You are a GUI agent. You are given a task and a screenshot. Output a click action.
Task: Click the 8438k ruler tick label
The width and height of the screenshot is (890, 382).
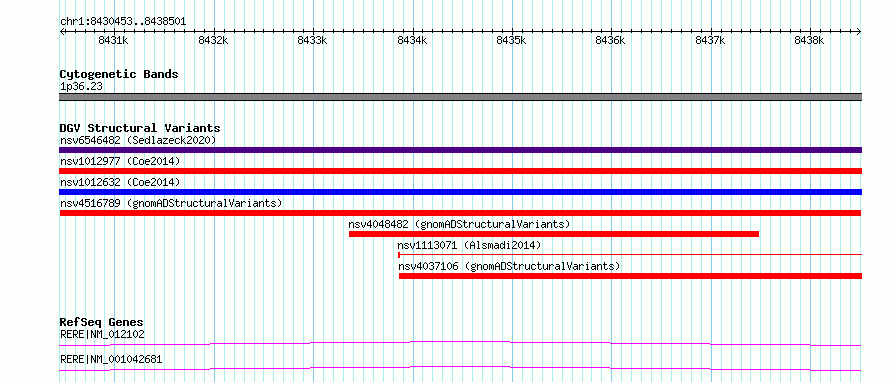click(809, 40)
